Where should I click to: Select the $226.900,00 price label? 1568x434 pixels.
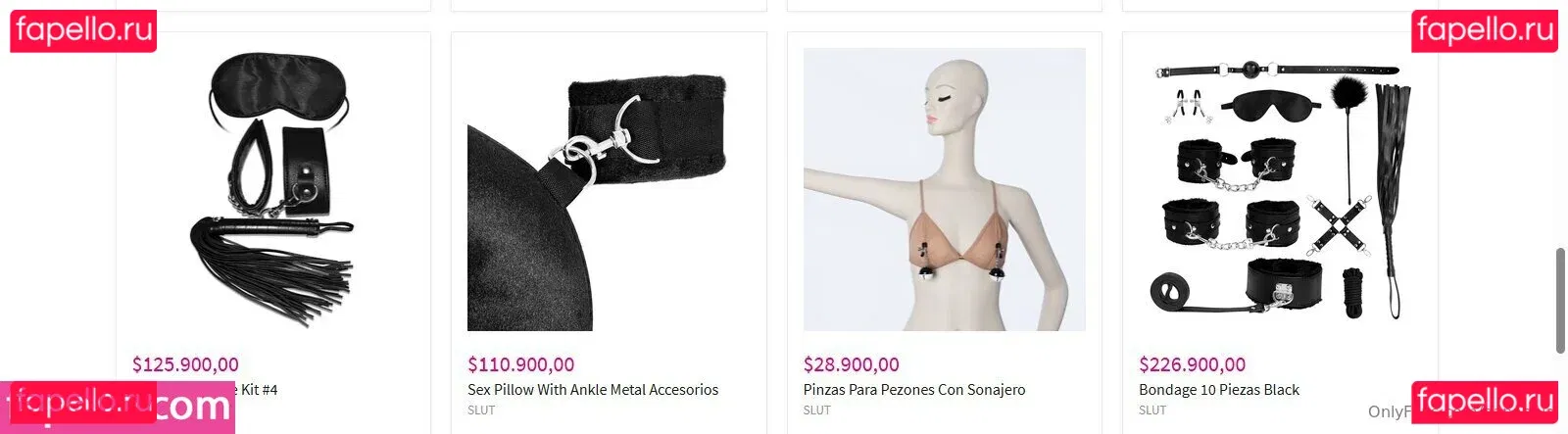click(x=1192, y=364)
